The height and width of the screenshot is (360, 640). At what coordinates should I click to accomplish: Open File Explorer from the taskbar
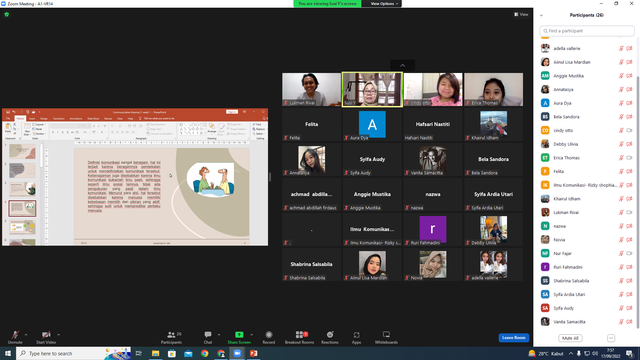pos(156,353)
